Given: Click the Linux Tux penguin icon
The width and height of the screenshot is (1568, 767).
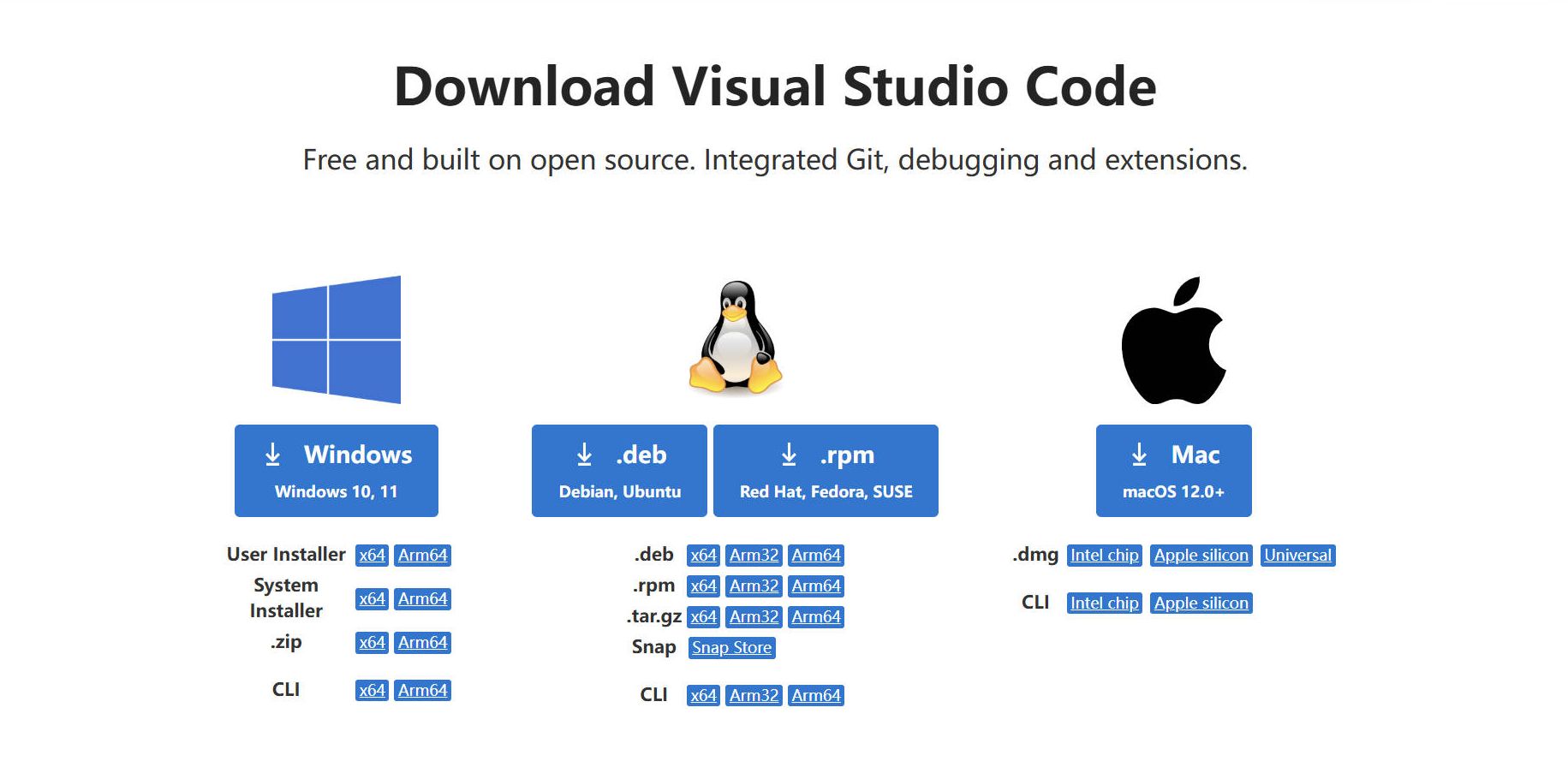Looking at the screenshot, I should (x=736, y=337).
